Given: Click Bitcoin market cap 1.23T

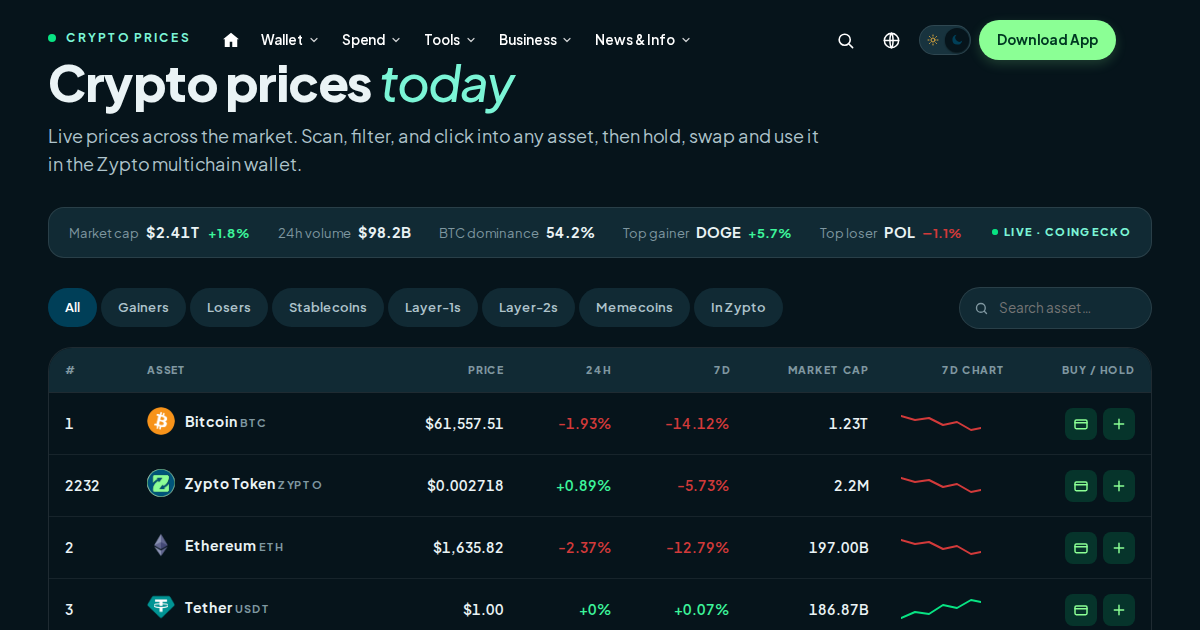Looking at the screenshot, I should pyautogui.click(x=848, y=424).
